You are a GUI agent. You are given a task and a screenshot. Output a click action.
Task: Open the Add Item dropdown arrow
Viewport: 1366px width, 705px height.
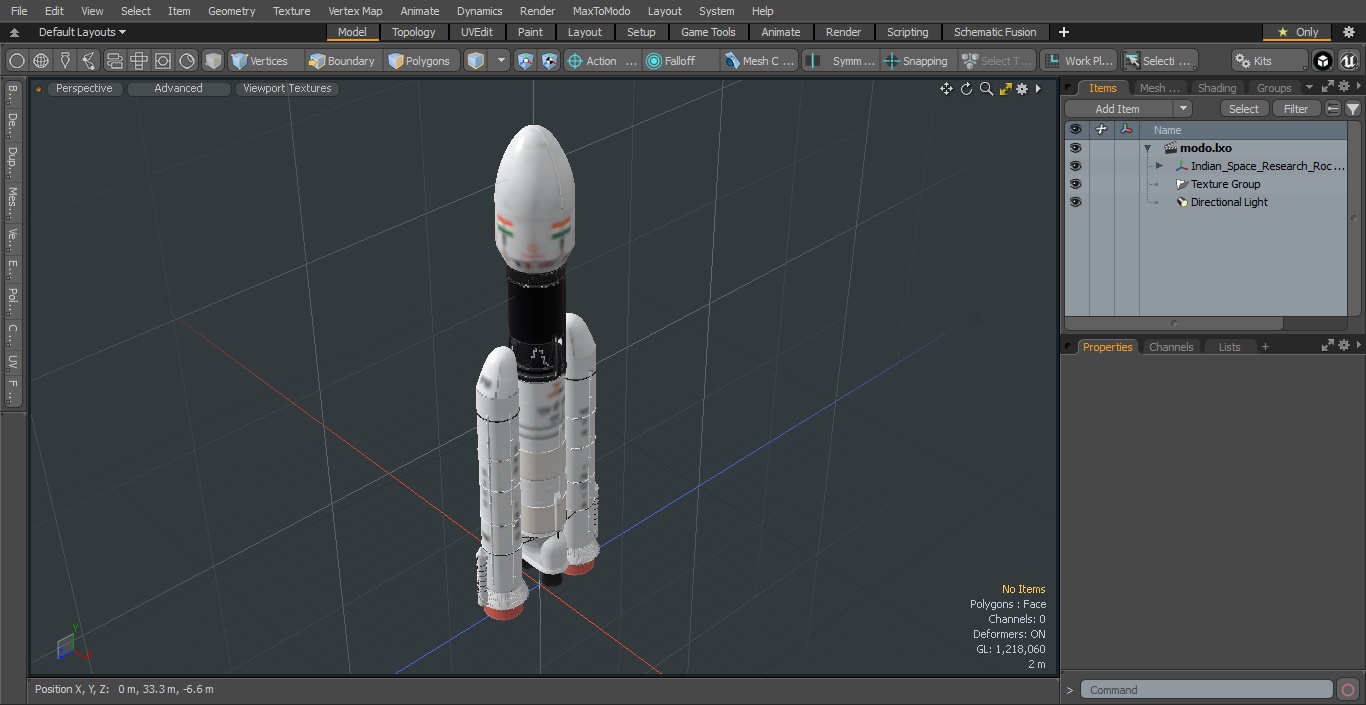[1183, 109]
